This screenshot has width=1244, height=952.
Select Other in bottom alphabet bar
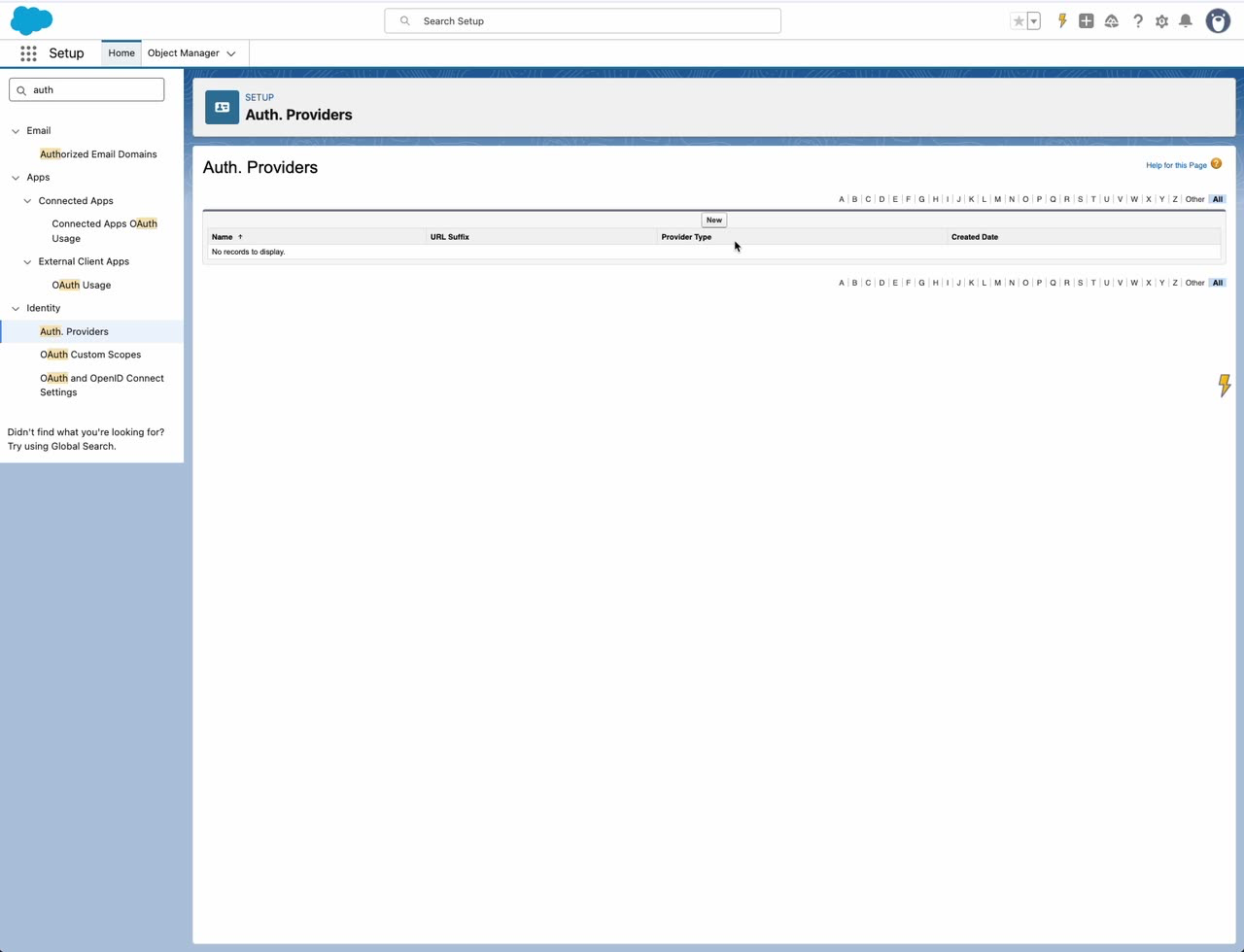pyautogui.click(x=1194, y=283)
